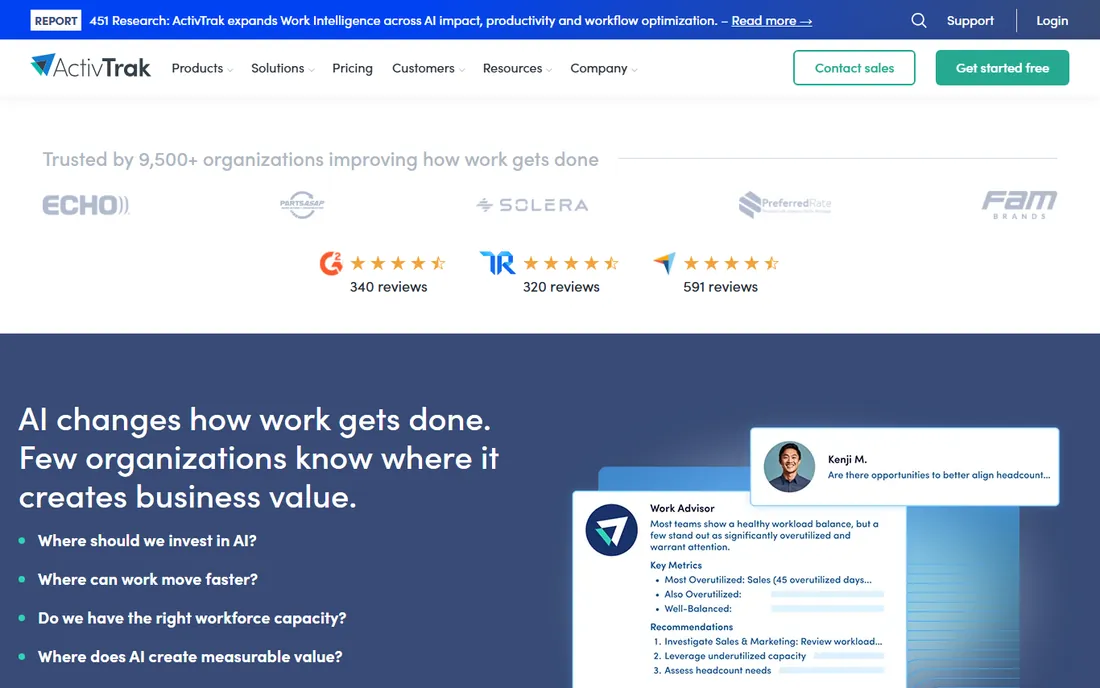Click the Work Advisor title
The height and width of the screenshot is (688, 1100).
pyautogui.click(x=682, y=508)
